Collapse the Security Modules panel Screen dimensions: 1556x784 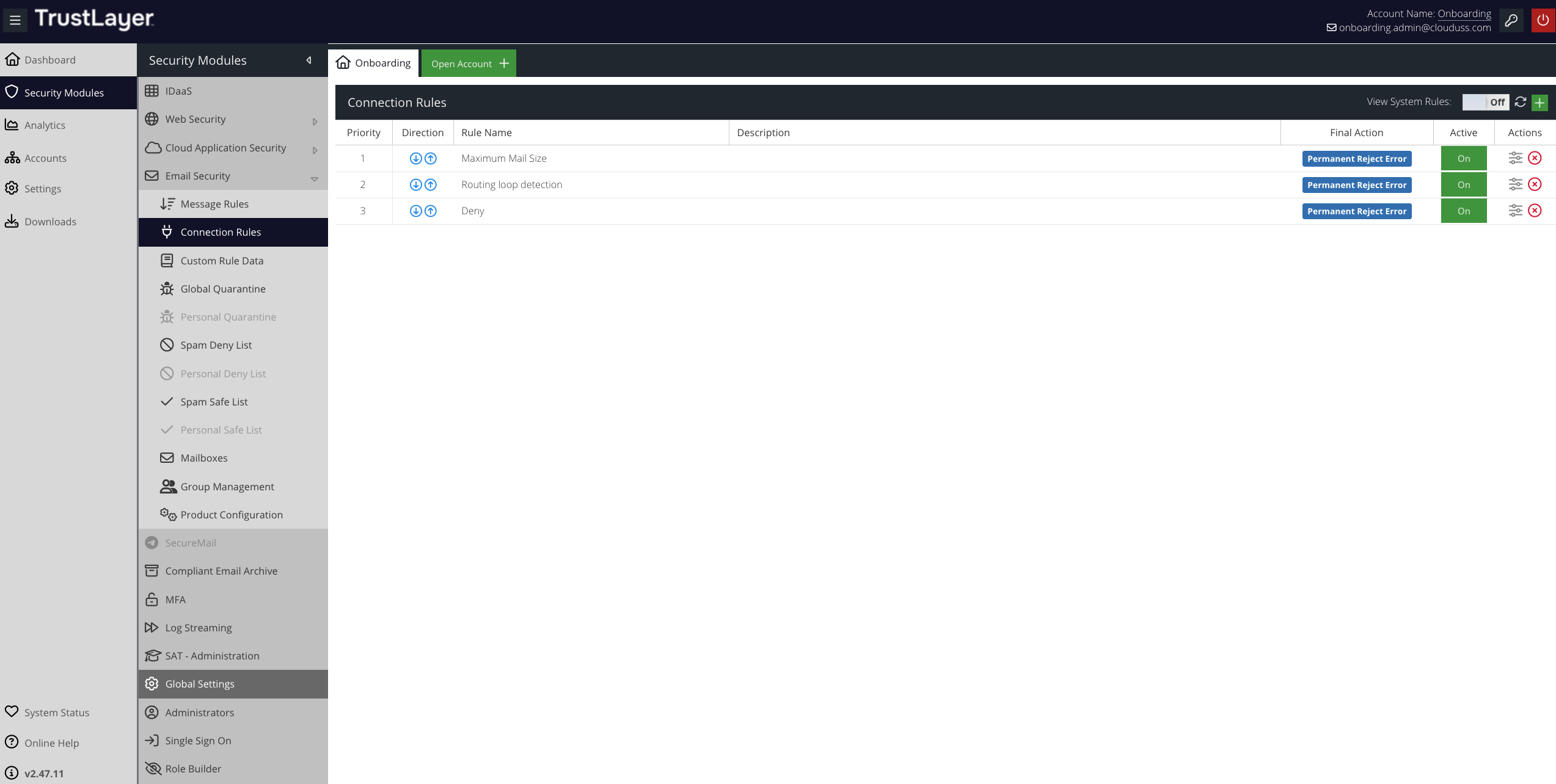pyautogui.click(x=309, y=60)
